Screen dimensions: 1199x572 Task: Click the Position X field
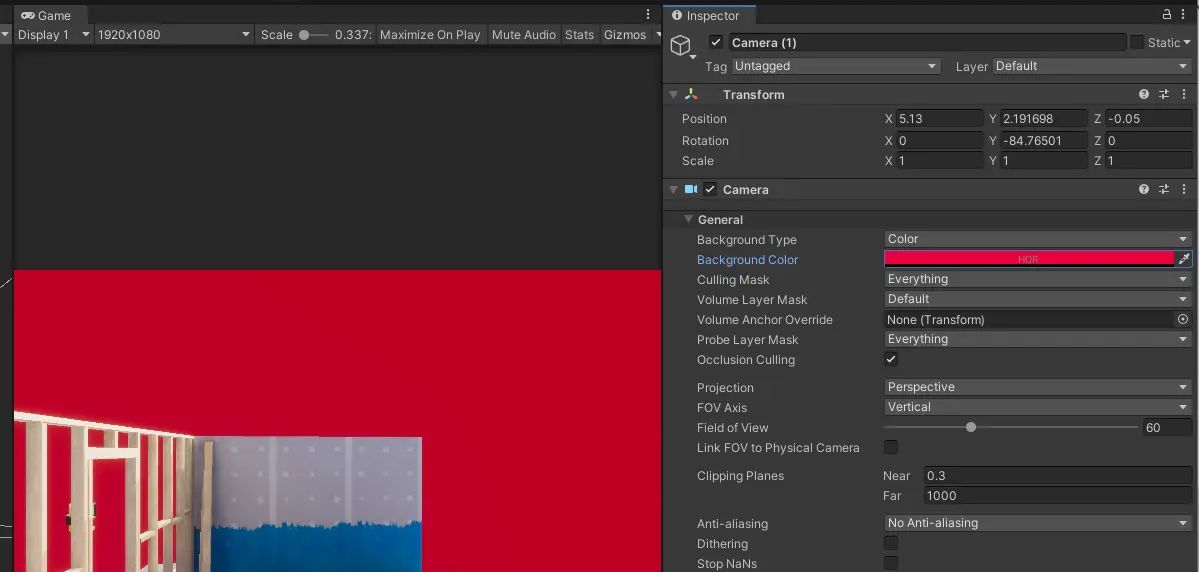coord(940,119)
